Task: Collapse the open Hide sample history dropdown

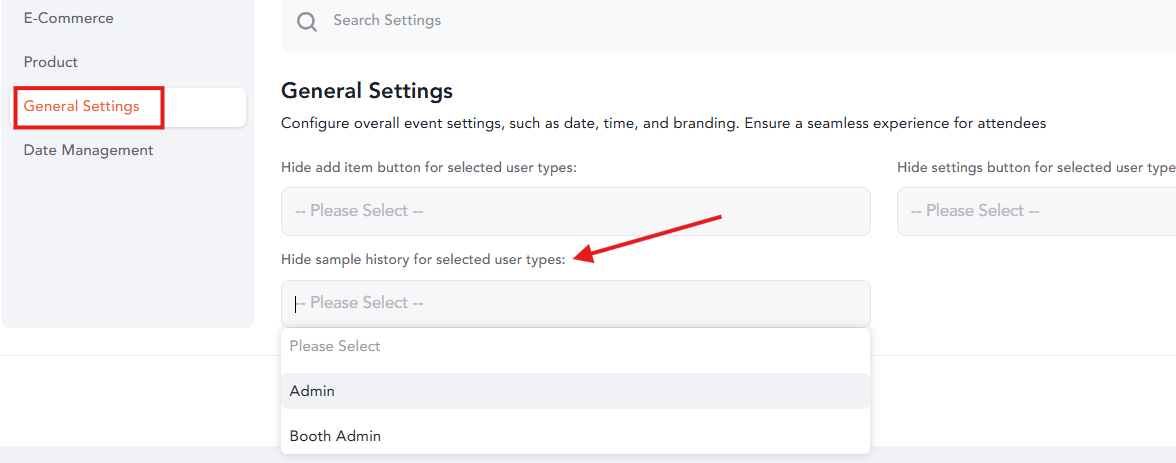Action: (x=576, y=303)
